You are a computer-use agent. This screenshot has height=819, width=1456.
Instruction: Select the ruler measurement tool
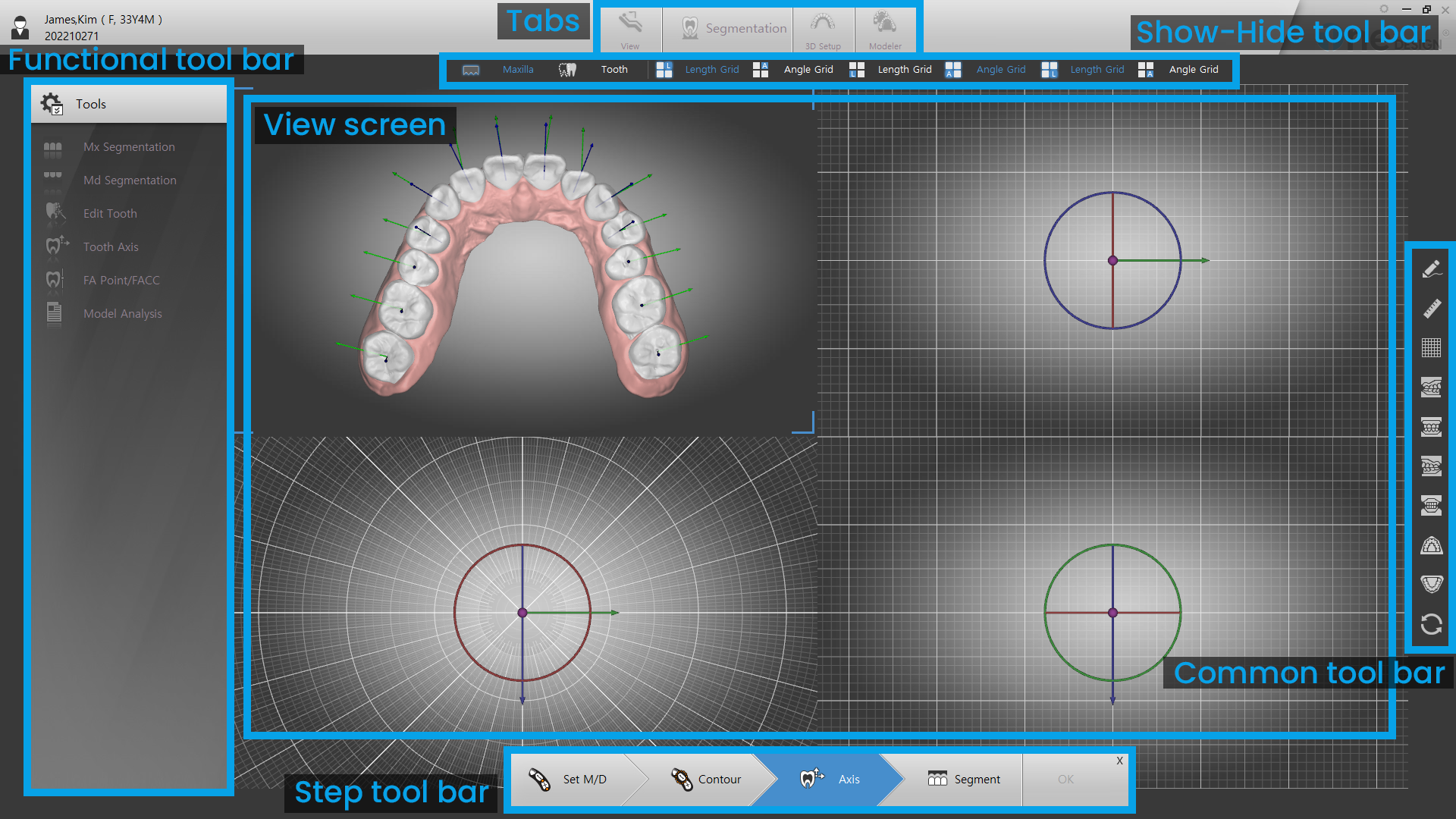click(x=1432, y=308)
